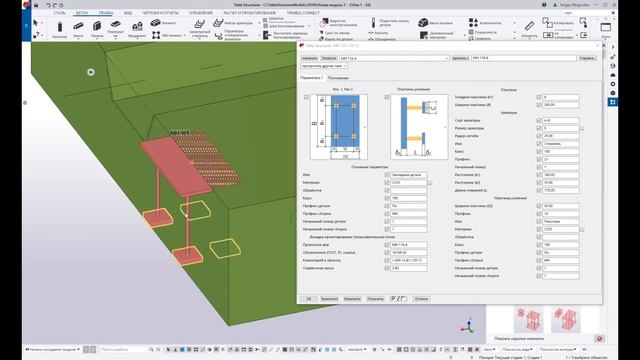Select left component thumbnail in side panel
This screenshot has width=640, height=360.
point(529,319)
